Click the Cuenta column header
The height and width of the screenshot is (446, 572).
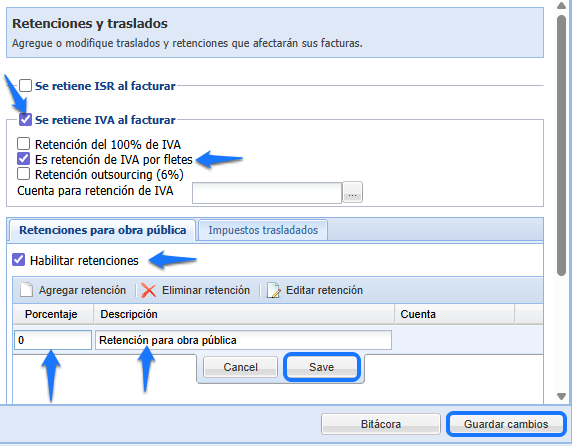pos(455,314)
